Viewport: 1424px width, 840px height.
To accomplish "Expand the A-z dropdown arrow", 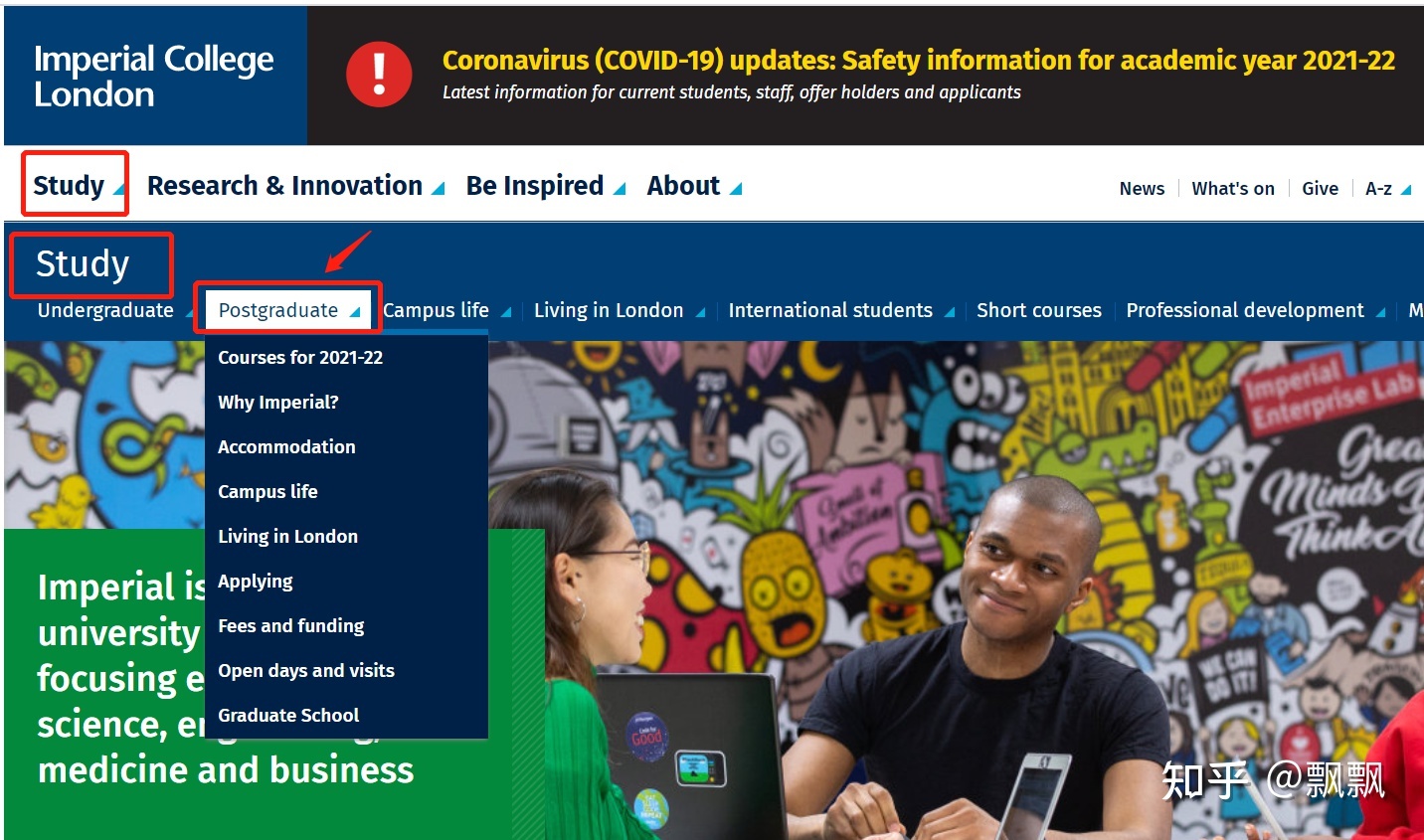I will coord(1405,190).
